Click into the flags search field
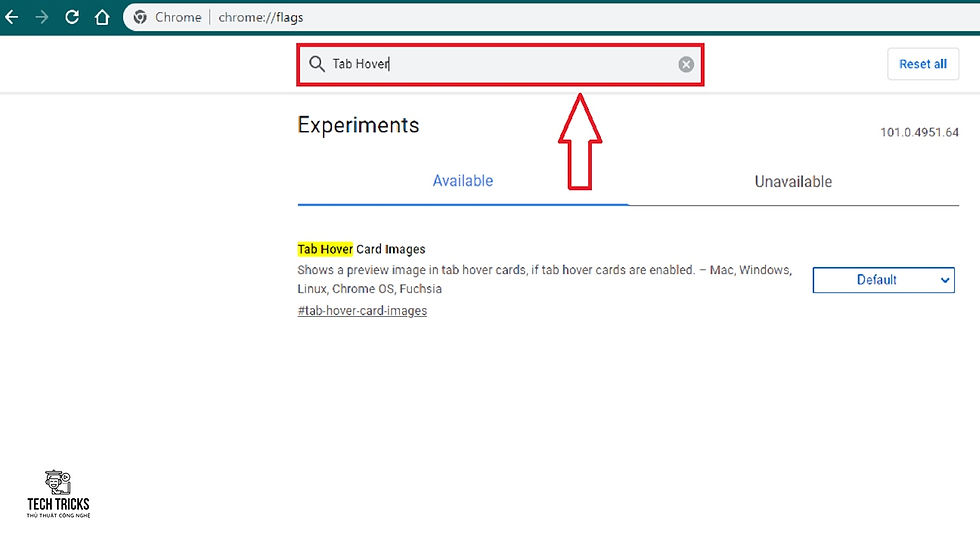 500,64
